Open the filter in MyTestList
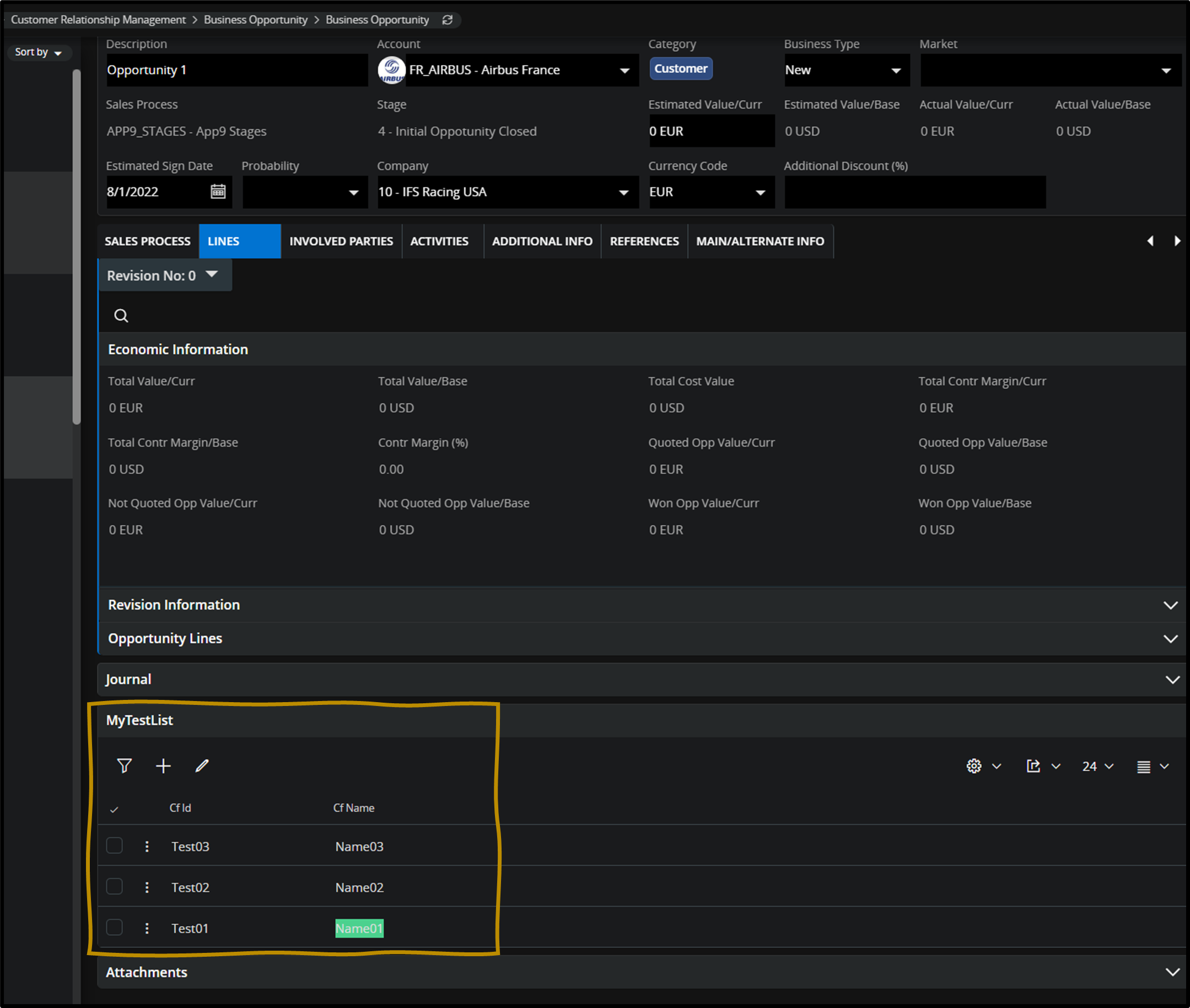The height and width of the screenshot is (1008, 1190). click(x=124, y=766)
